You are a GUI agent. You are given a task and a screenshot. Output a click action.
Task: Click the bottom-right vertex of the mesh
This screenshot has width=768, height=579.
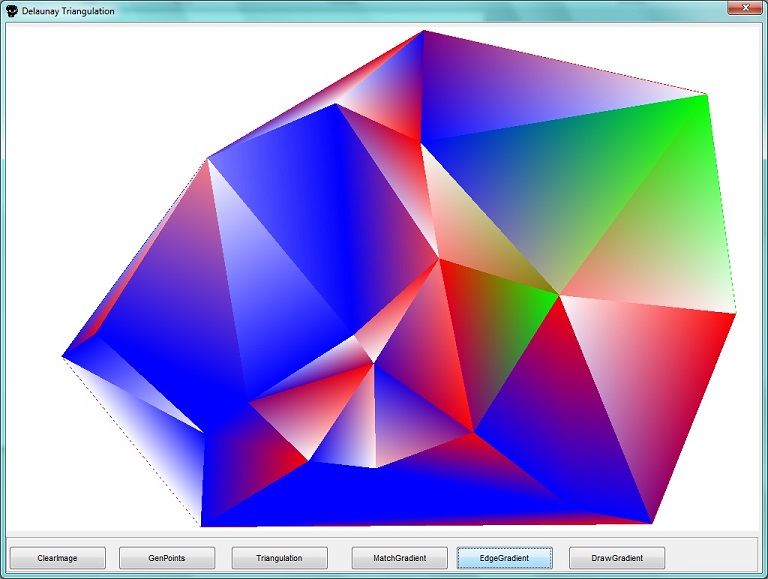point(652,522)
